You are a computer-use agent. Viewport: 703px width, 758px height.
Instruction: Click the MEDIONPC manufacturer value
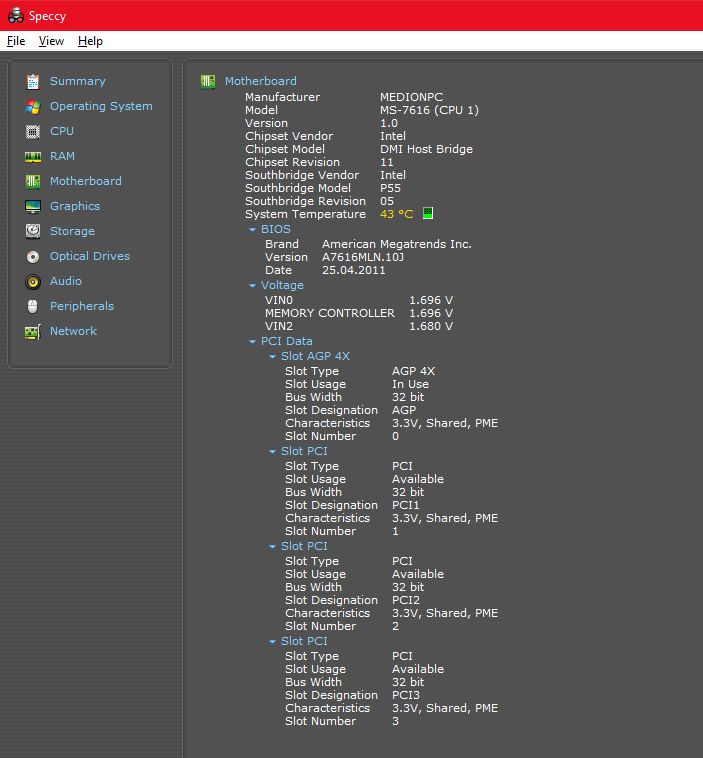(x=411, y=97)
